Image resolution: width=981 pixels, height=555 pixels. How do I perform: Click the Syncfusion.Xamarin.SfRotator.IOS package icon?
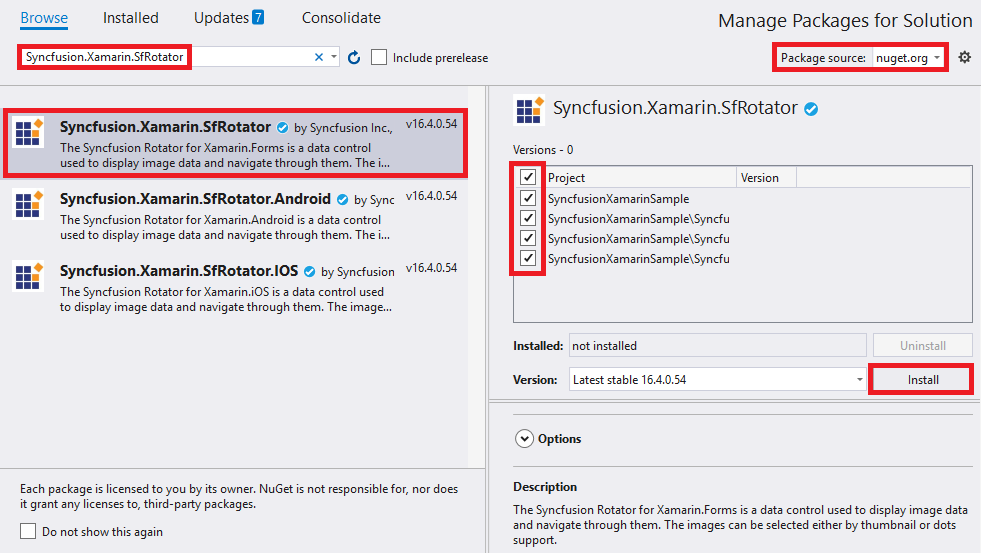click(x=28, y=276)
